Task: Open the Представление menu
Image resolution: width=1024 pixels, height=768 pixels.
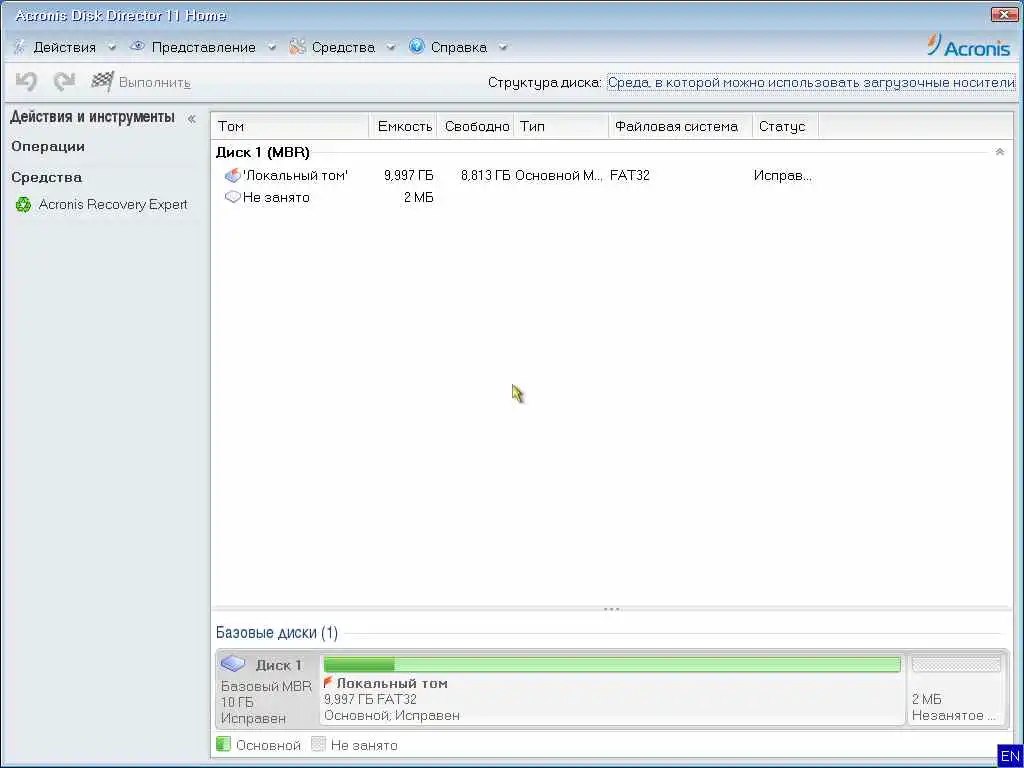Action: pyautogui.click(x=203, y=47)
